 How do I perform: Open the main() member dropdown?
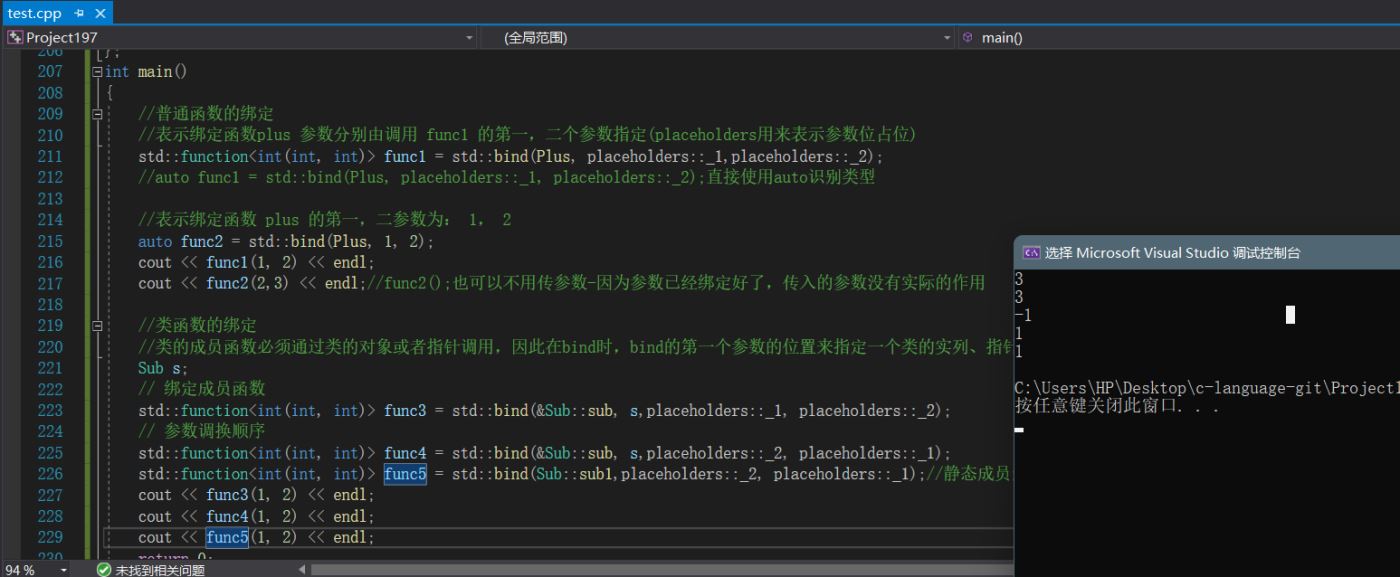coord(1180,38)
